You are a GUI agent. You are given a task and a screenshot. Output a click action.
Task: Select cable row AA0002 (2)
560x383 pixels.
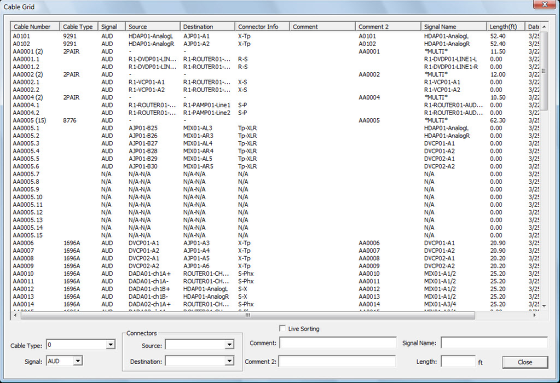pyautogui.click(x=274, y=74)
